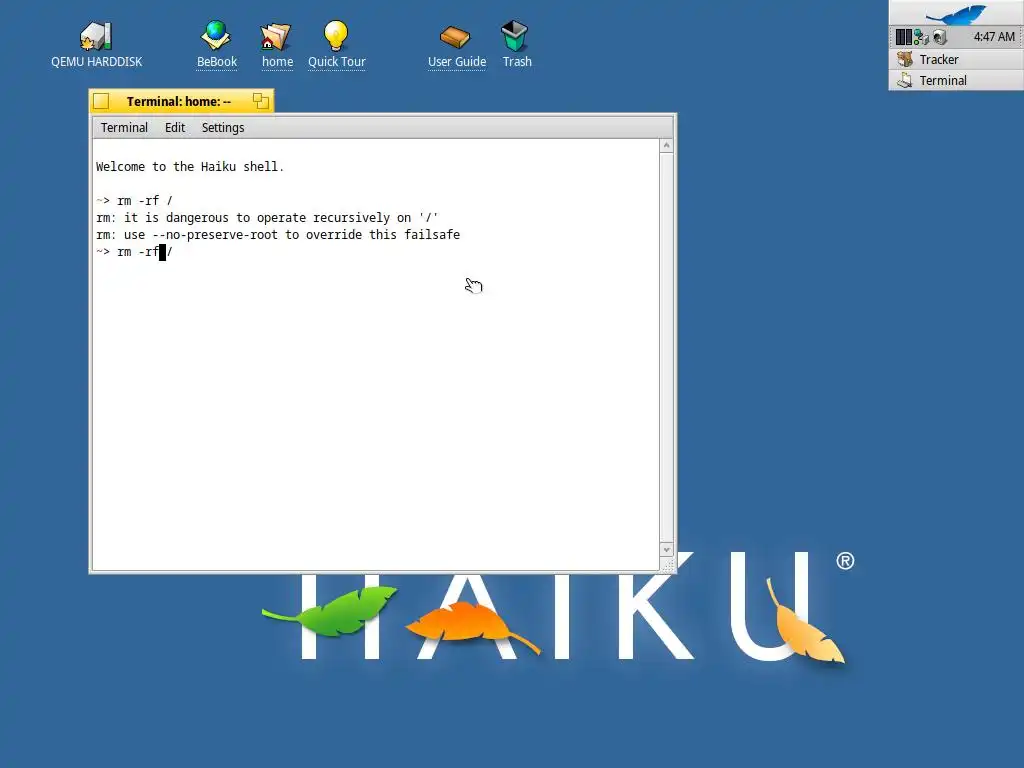This screenshot has width=1024, height=768.
Task: Click the Trash label text
Action: 517,62
